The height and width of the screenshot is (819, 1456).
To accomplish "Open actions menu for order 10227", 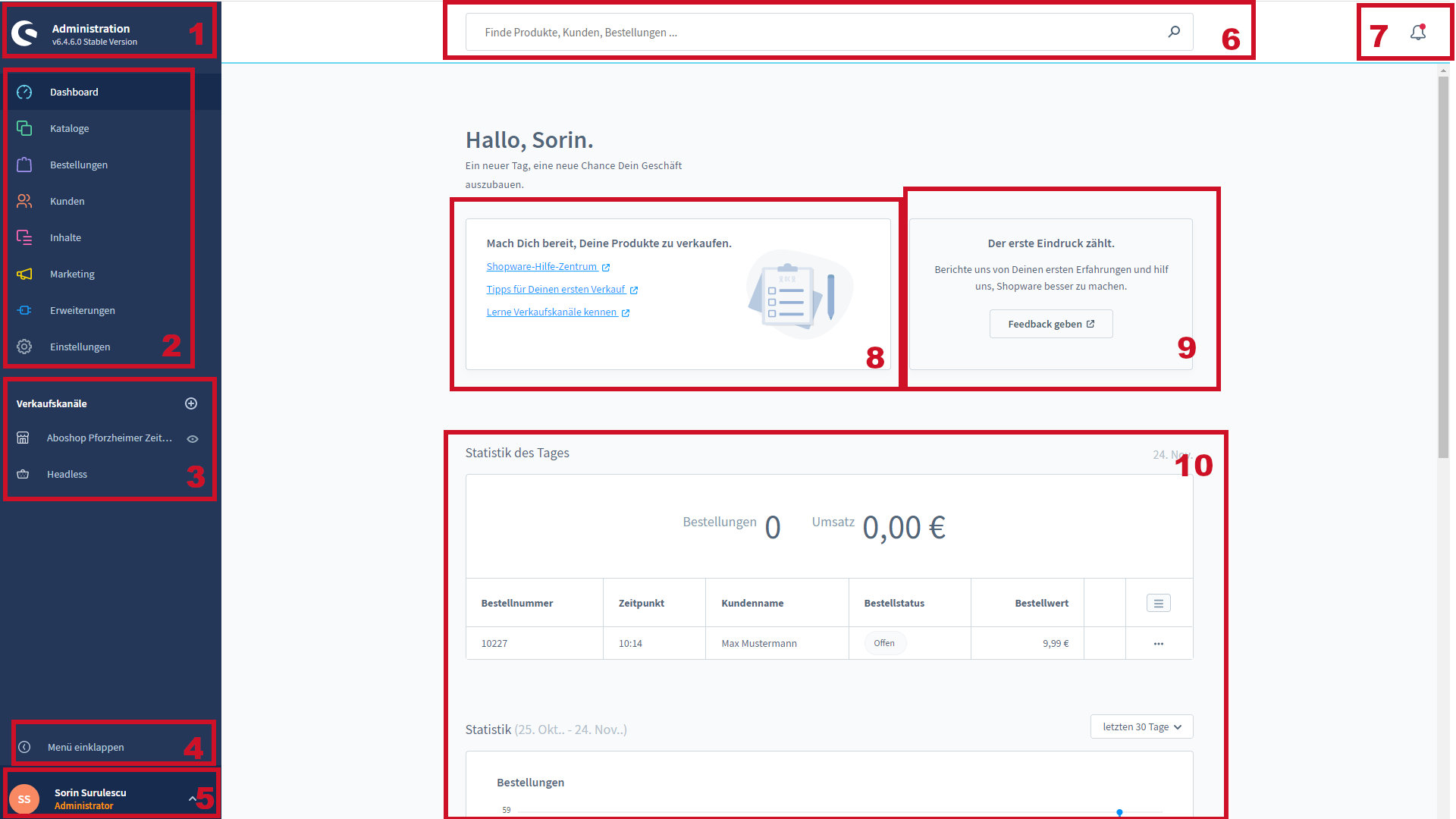I will click(1158, 643).
